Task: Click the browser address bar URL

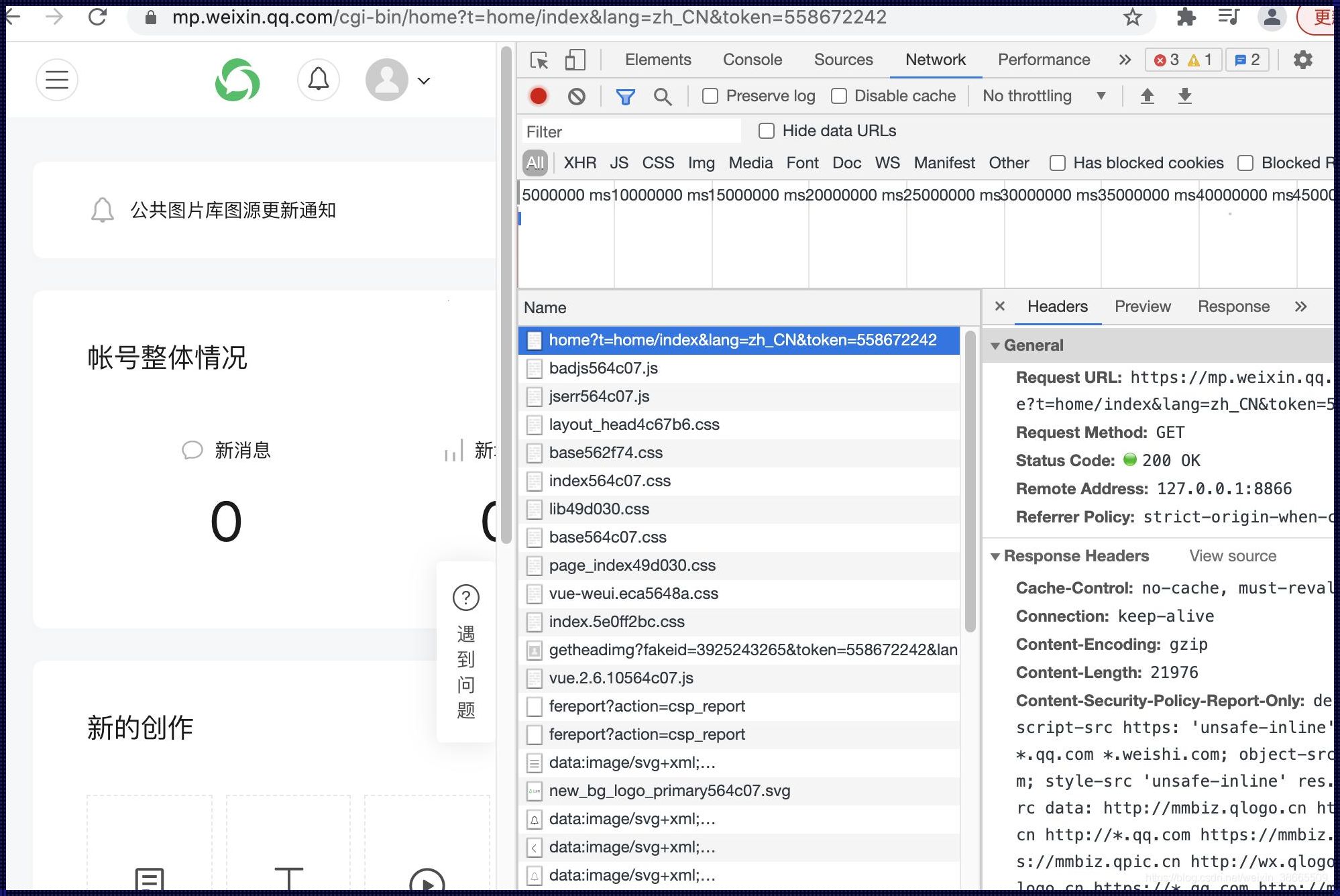Action: pyautogui.click(x=529, y=17)
